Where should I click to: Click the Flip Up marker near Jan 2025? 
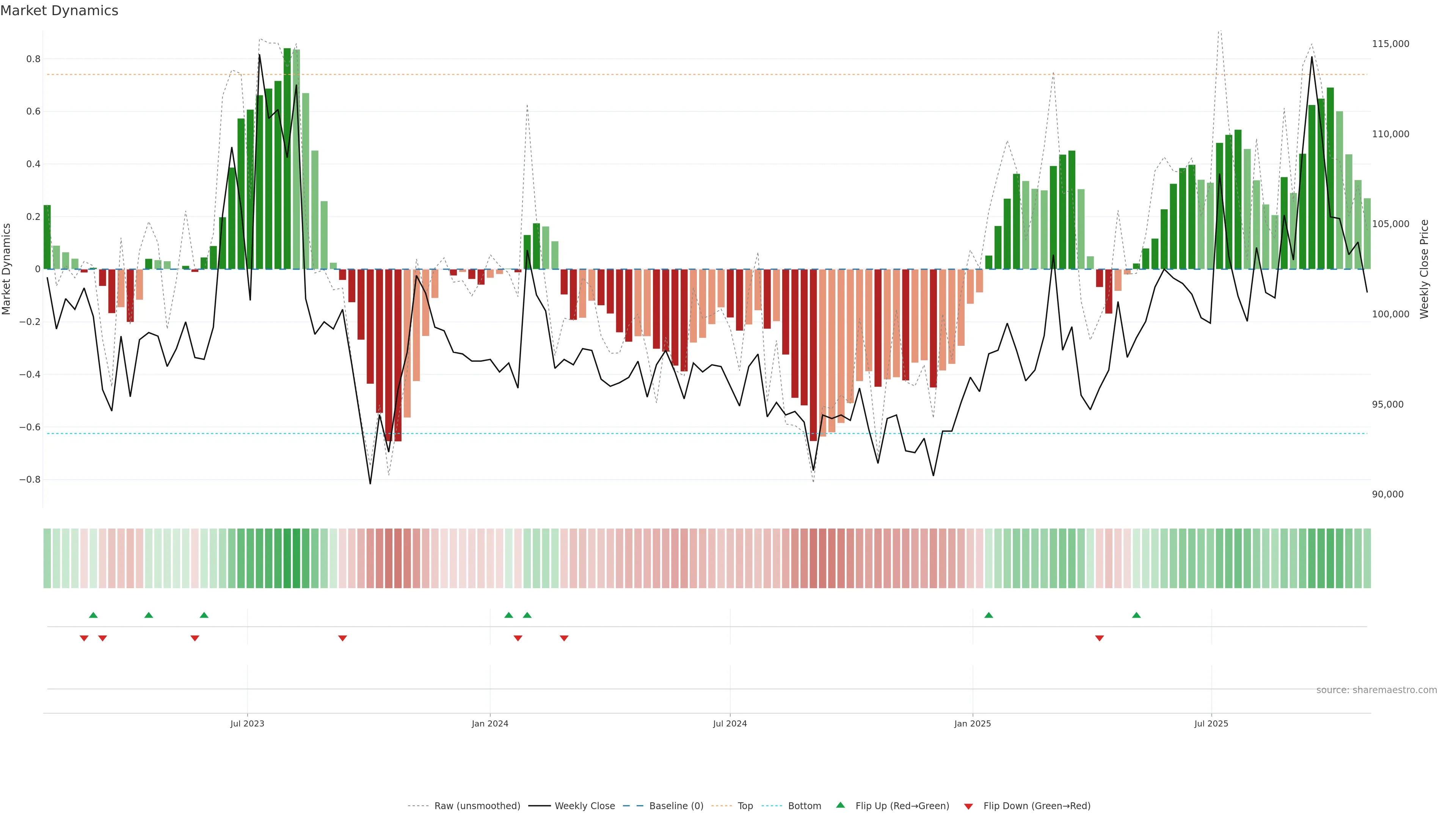(988, 615)
